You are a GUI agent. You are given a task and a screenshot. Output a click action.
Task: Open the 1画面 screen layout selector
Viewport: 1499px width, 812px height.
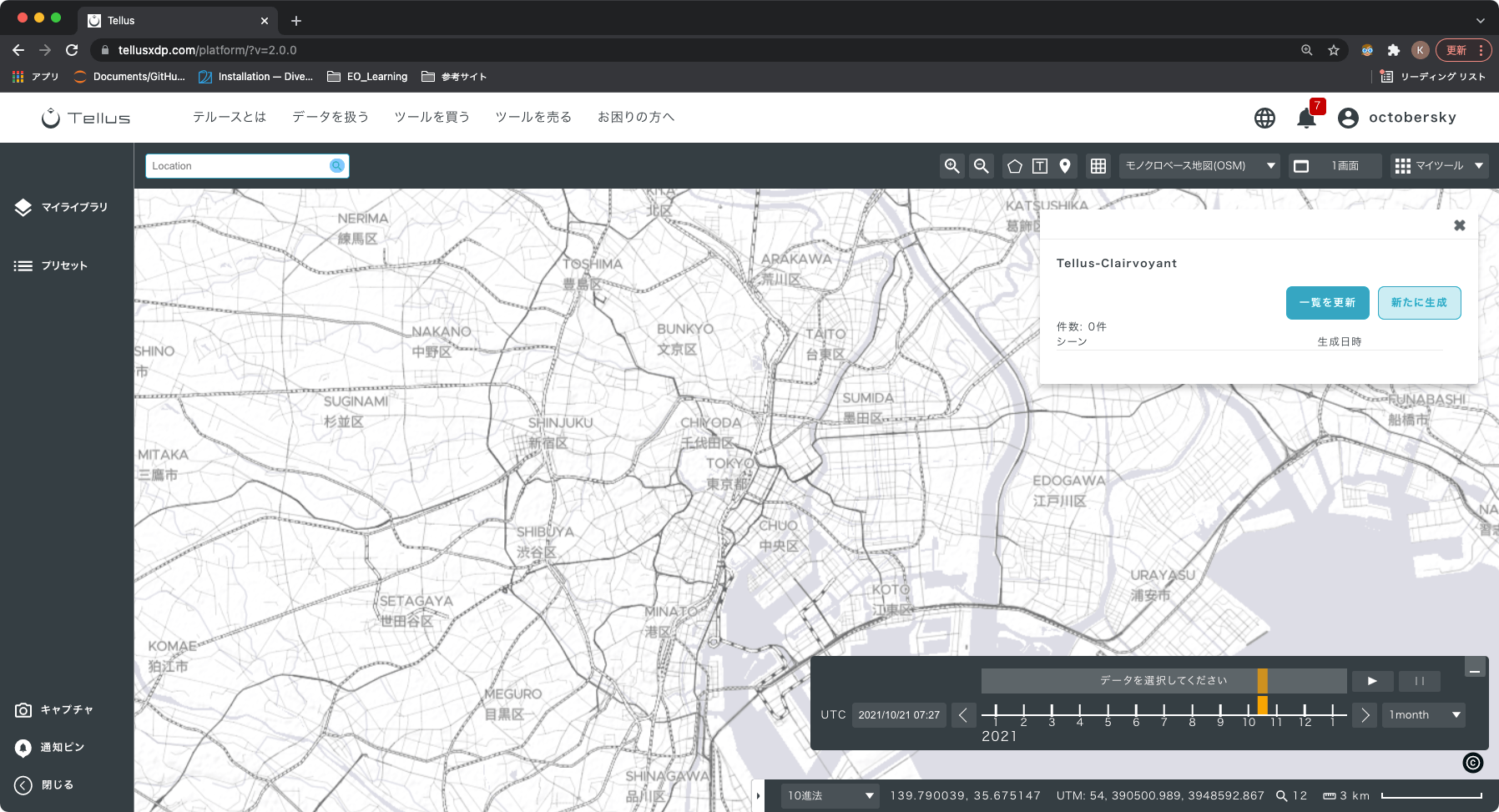click(x=1335, y=166)
